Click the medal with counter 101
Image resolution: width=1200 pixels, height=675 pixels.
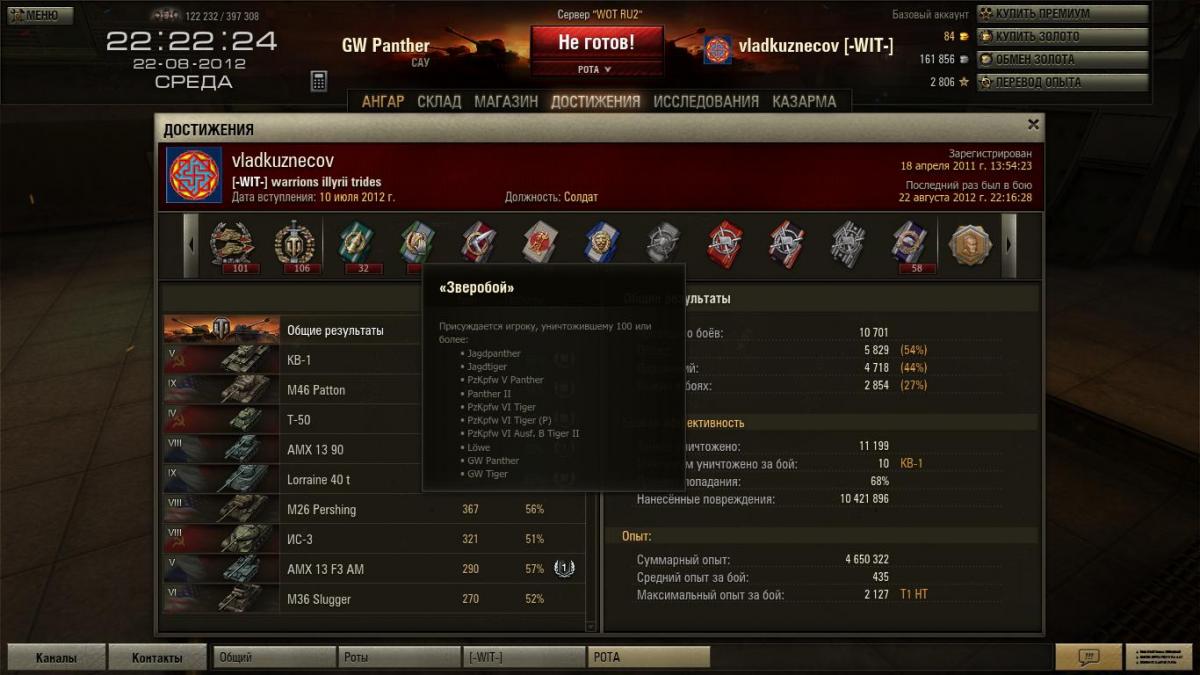[x=232, y=244]
